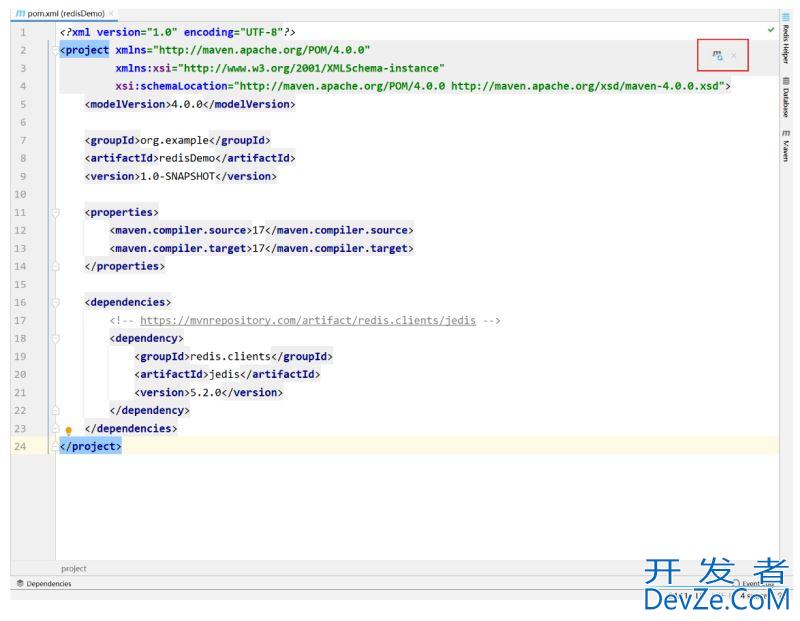Click line number 15 in gutter
This screenshot has width=800, height=621.
20,285
